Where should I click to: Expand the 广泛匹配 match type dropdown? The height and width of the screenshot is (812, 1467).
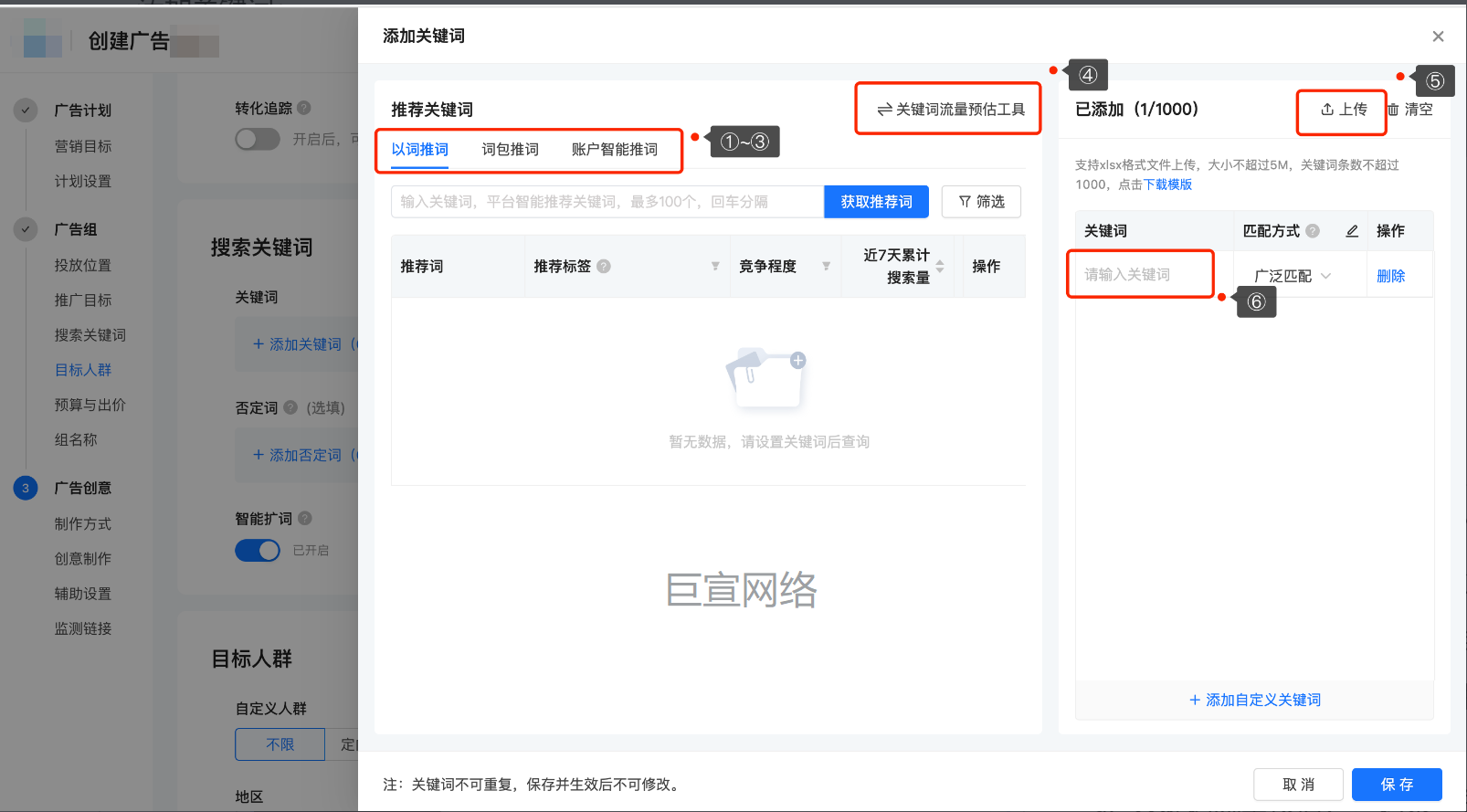coord(1293,276)
